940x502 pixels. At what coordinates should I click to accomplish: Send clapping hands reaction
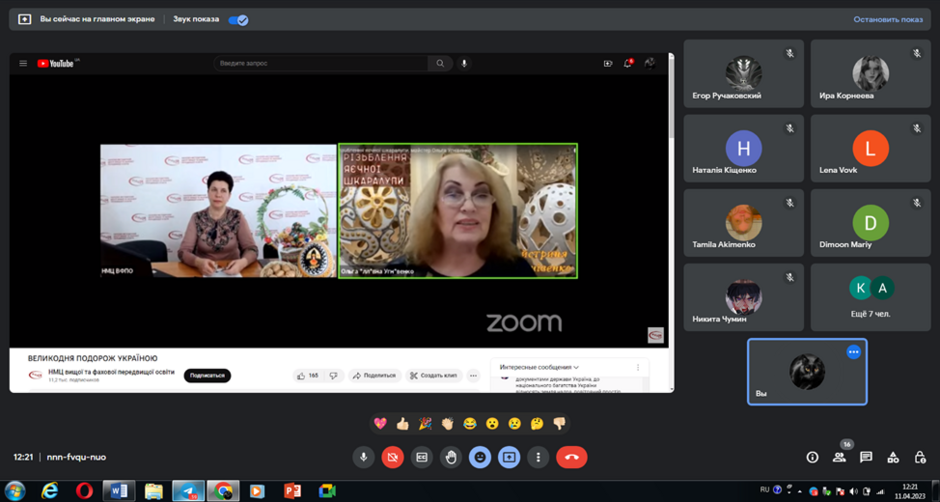tap(447, 423)
